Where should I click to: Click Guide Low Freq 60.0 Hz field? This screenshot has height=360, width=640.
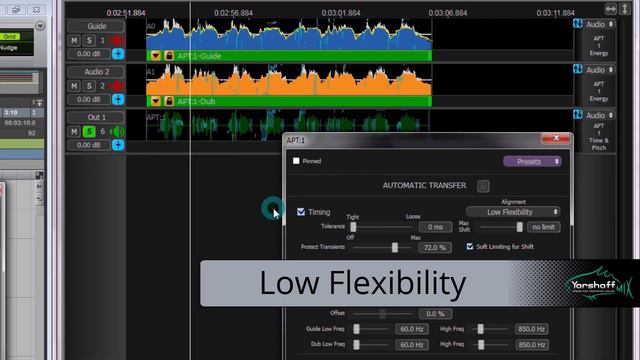point(412,329)
